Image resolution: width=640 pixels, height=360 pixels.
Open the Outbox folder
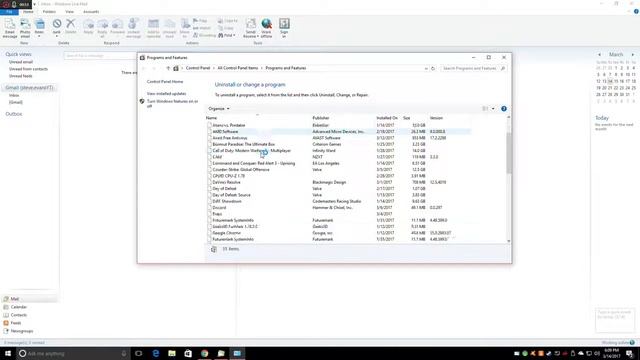pos(13,114)
